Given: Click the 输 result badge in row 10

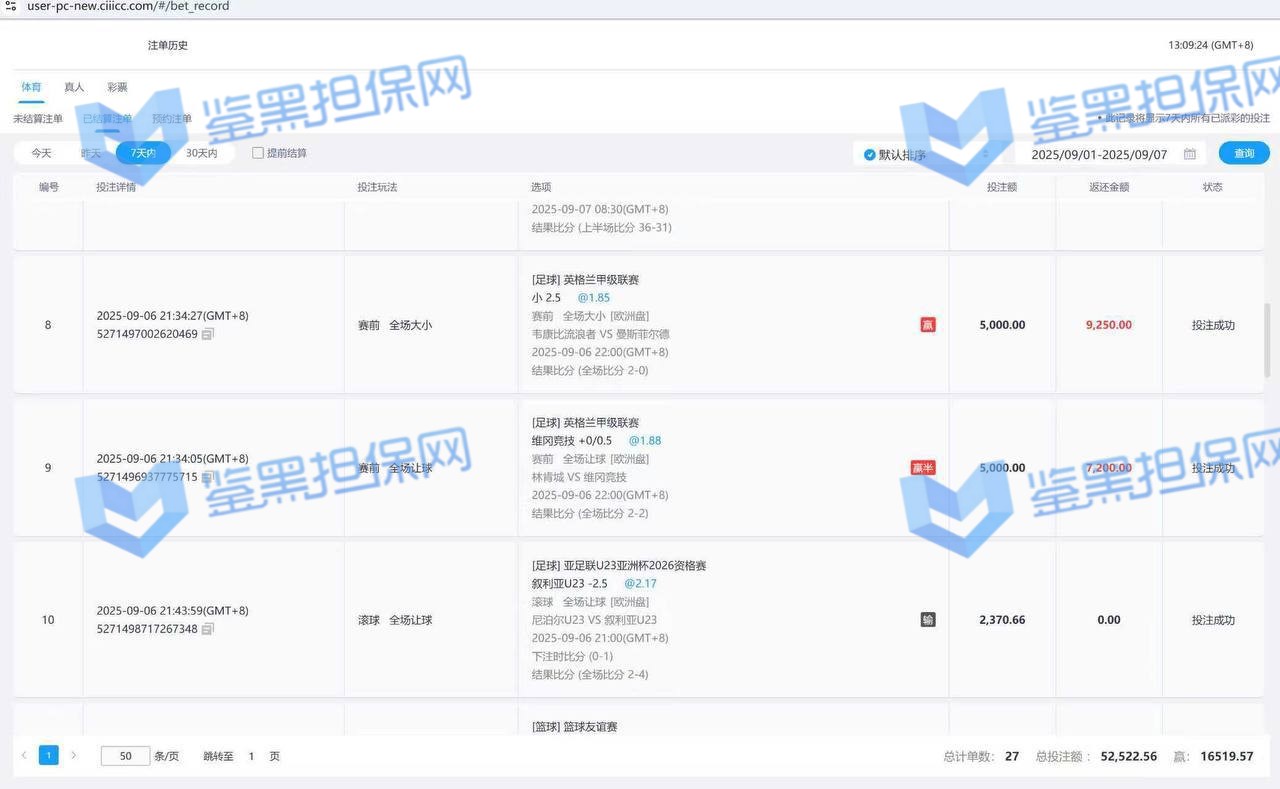Looking at the screenshot, I should pos(928,620).
